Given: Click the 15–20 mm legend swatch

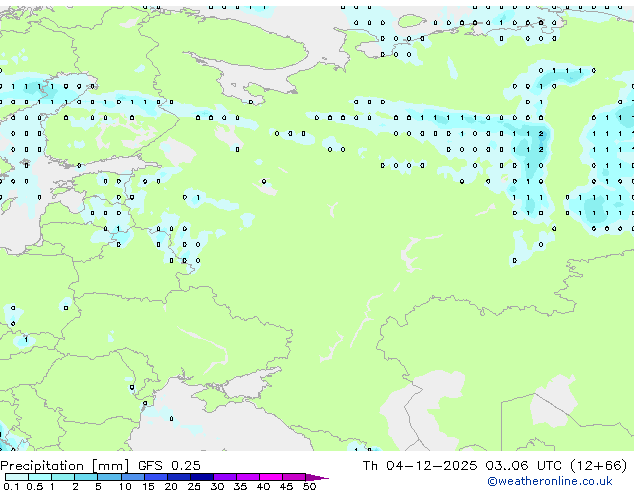Looking at the screenshot, I should click(x=156, y=477).
